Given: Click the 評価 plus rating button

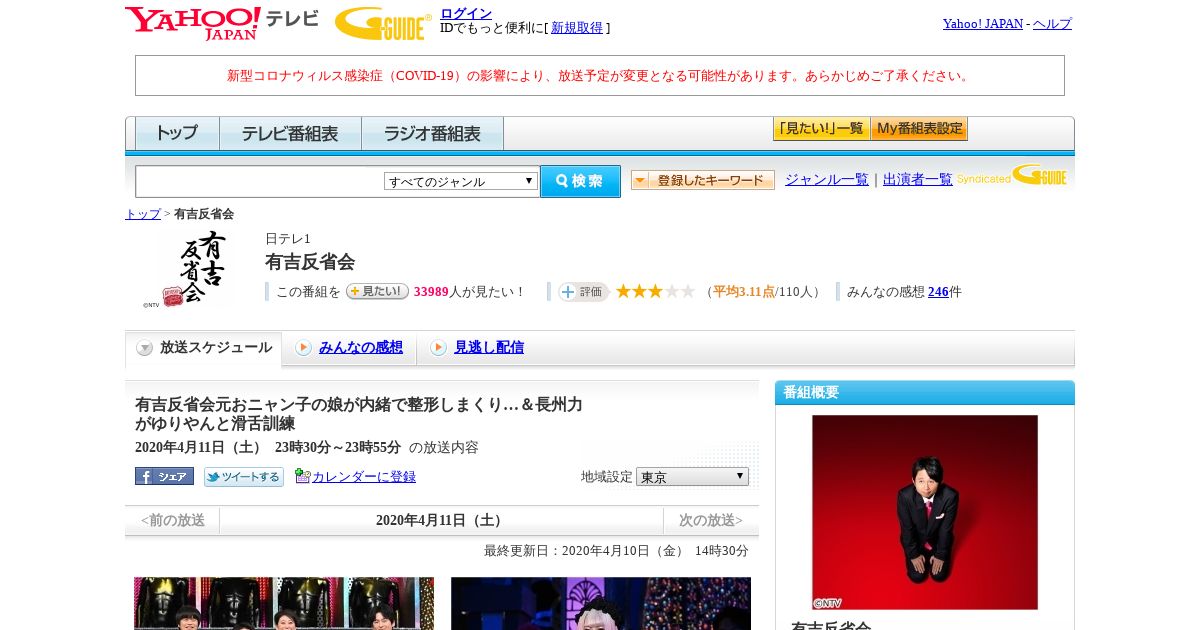Looking at the screenshot, I should tap(583, 292).
